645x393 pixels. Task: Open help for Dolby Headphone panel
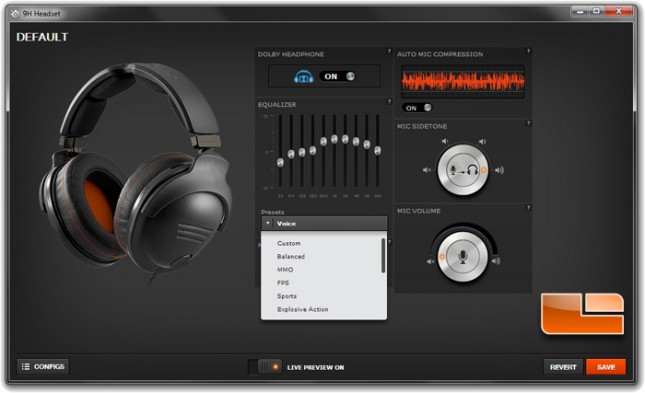(x=389, y=51)
